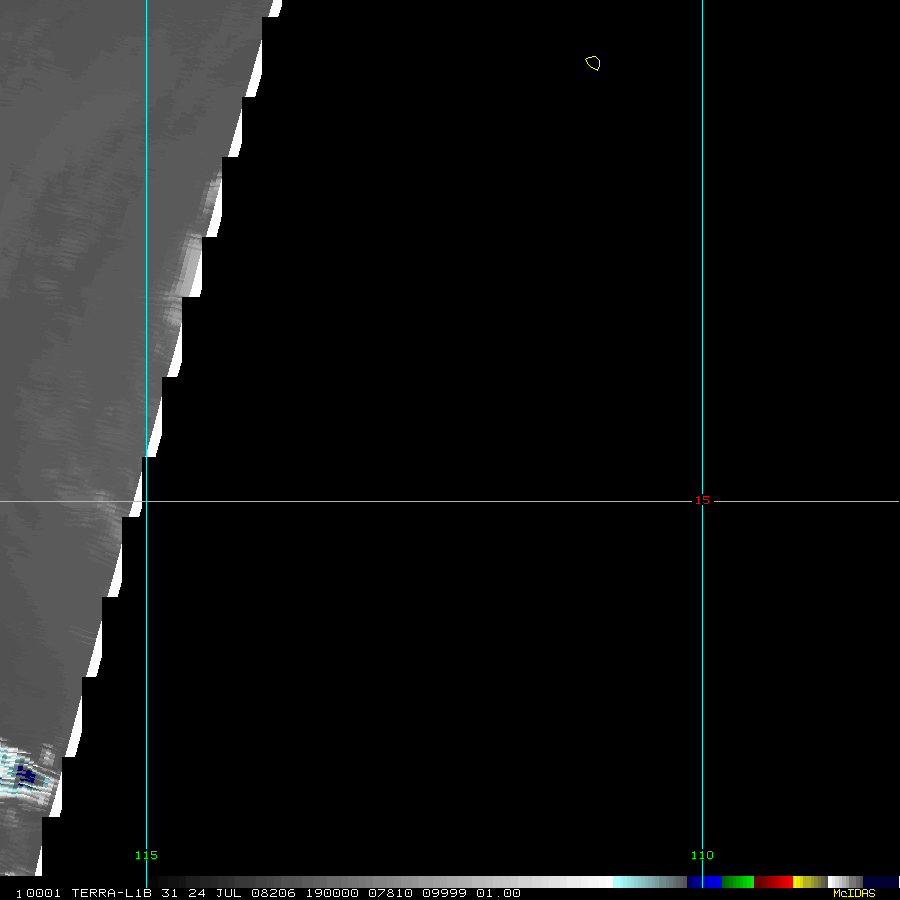Screen dimensions: 900x900
Task: Click the 0001 image number text
Action: click(x=44, y=893)
